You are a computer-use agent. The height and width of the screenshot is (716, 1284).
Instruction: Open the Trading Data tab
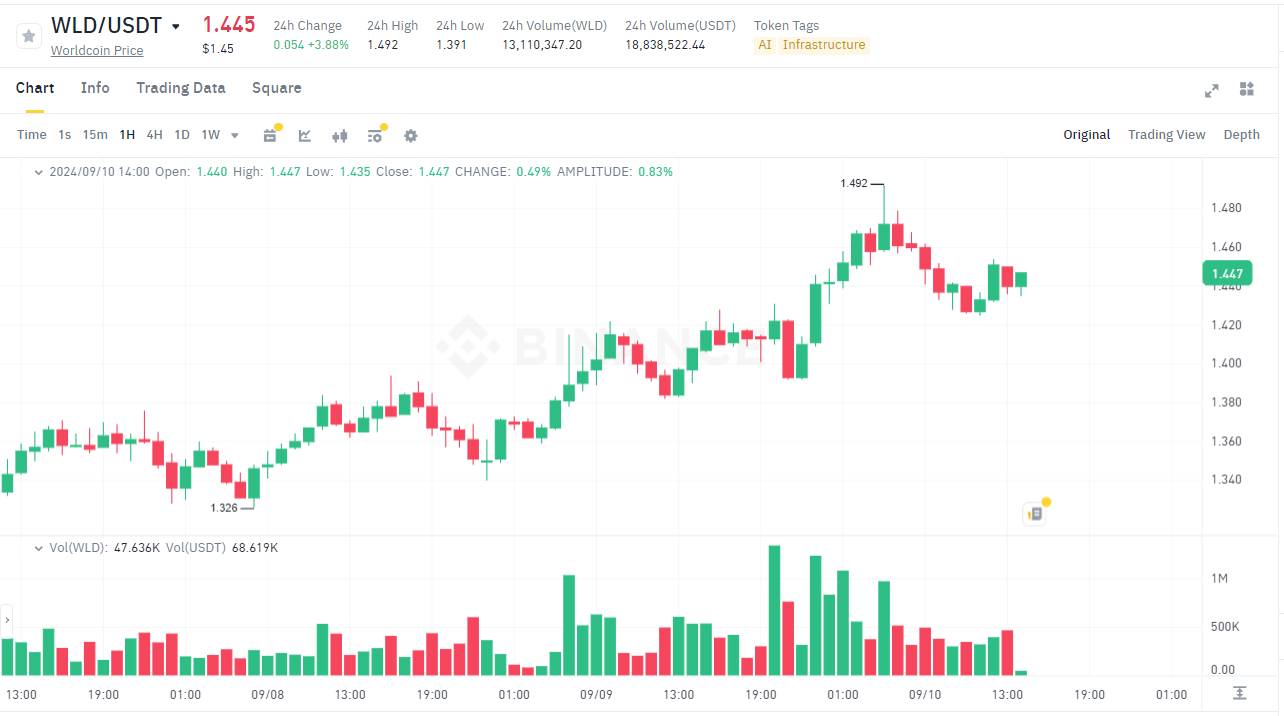(x=181, y=88)
